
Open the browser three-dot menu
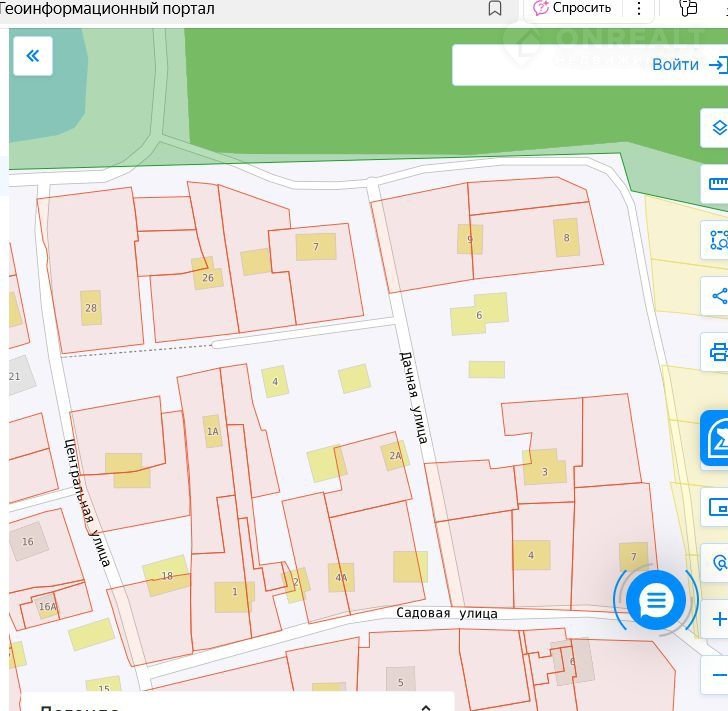639,9
